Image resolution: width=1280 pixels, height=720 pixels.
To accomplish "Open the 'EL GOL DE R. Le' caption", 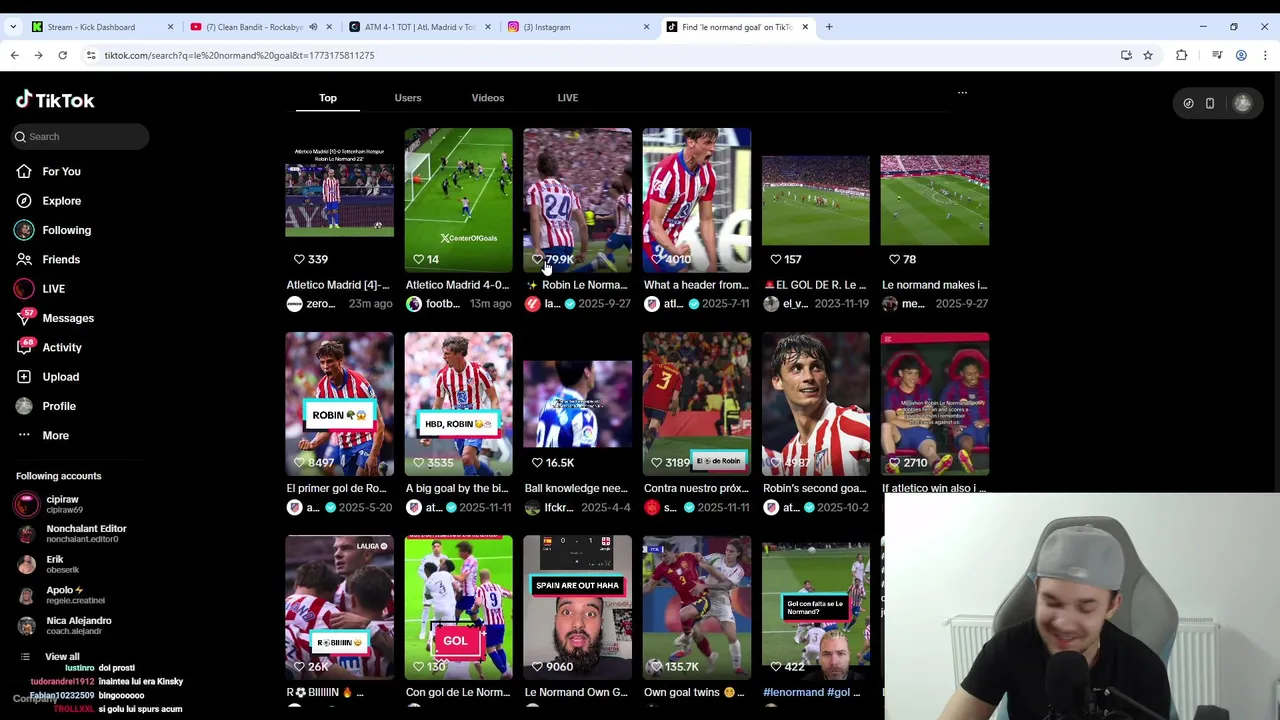I will tap(815, 285).
